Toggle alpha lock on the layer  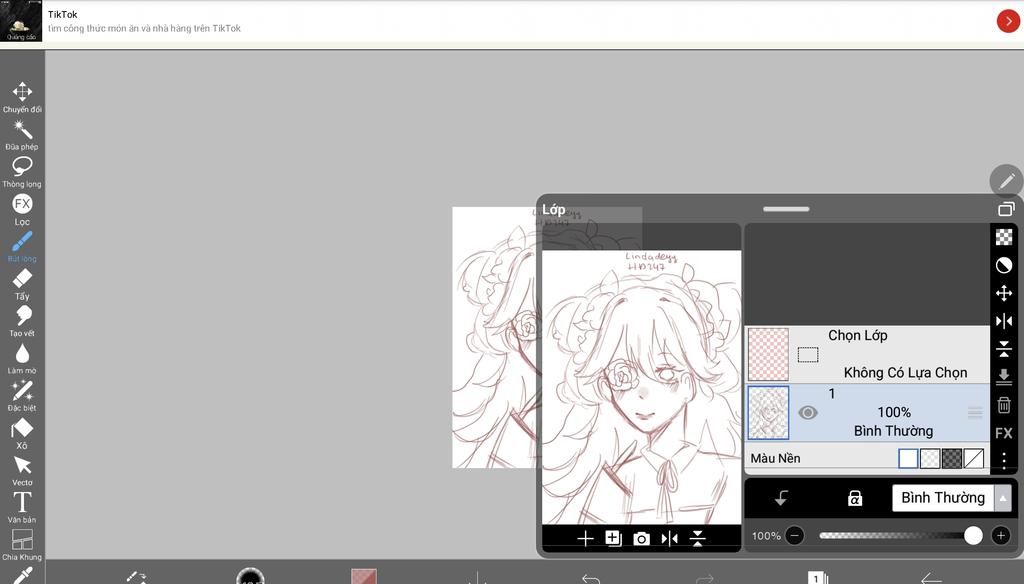coord(855,498)
